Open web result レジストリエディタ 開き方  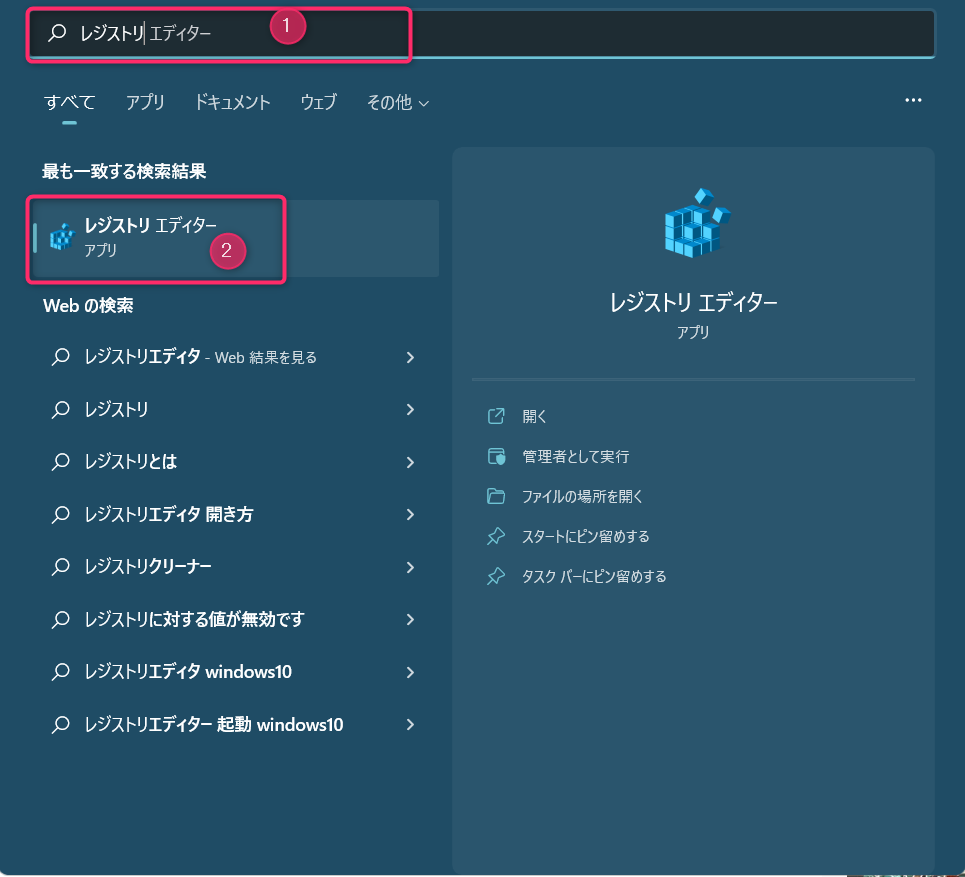click(169, 515)
